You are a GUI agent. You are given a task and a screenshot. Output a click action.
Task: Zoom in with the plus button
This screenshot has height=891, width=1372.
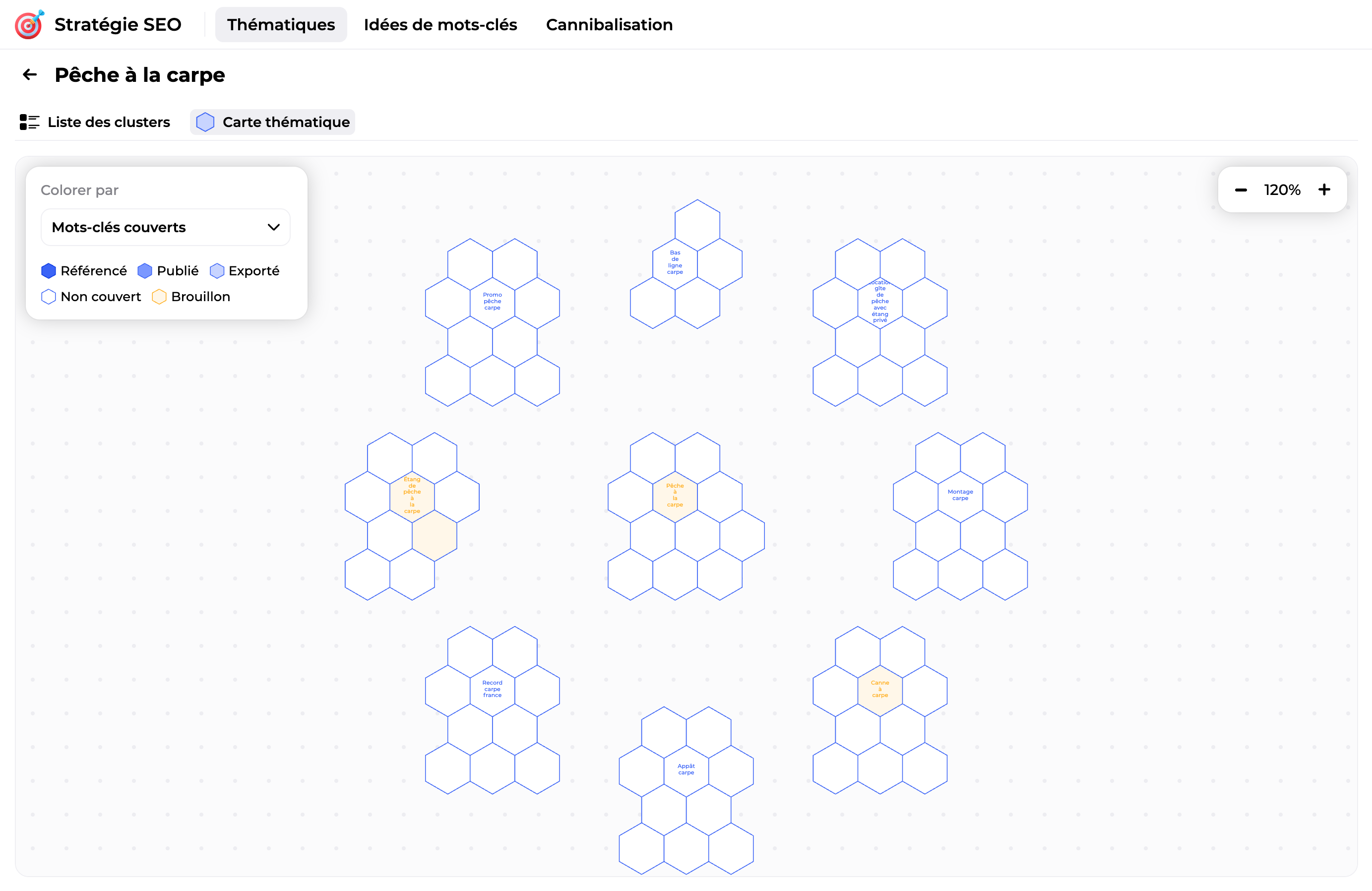pos(1324,190)
